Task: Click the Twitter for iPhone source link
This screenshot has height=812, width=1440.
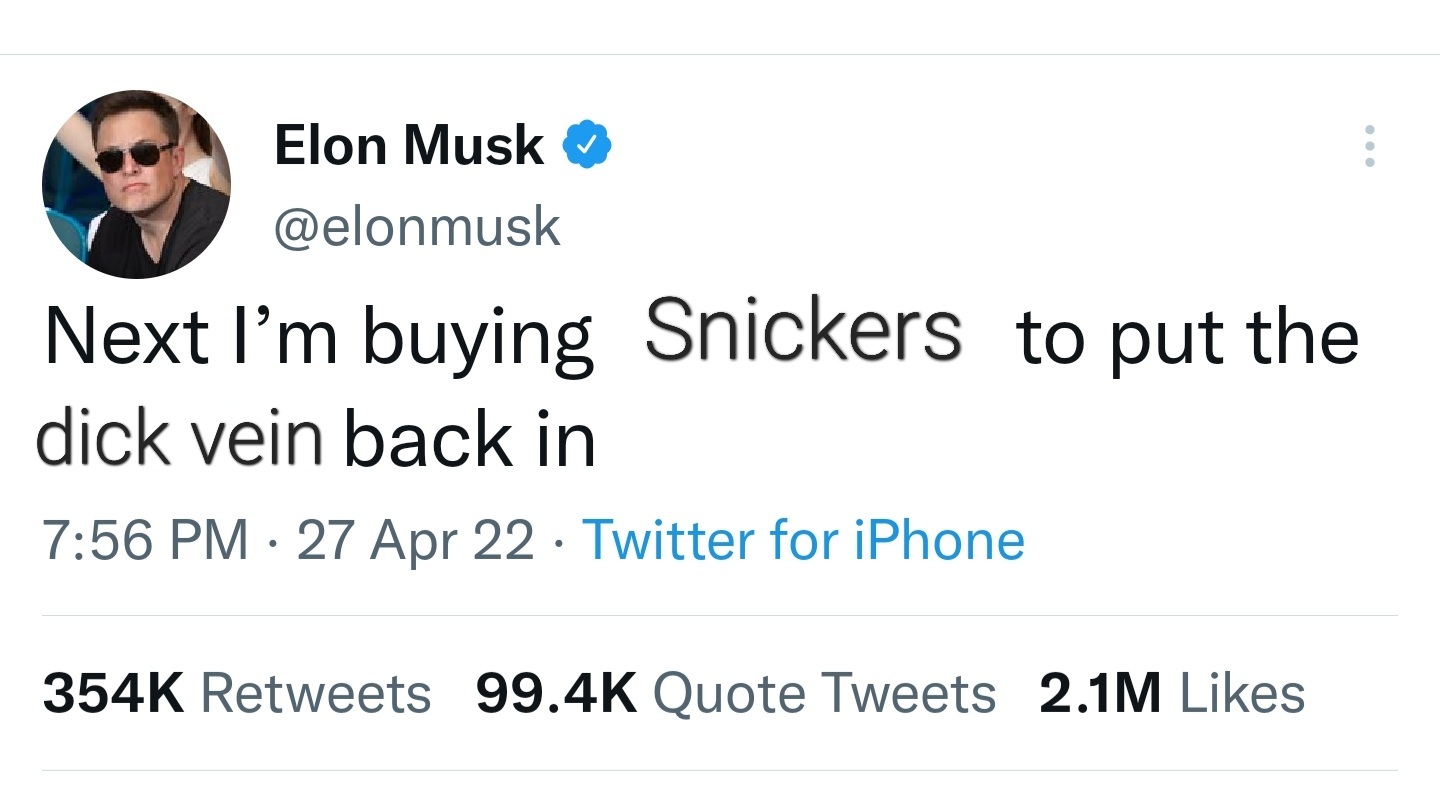Action: point(803,540)
